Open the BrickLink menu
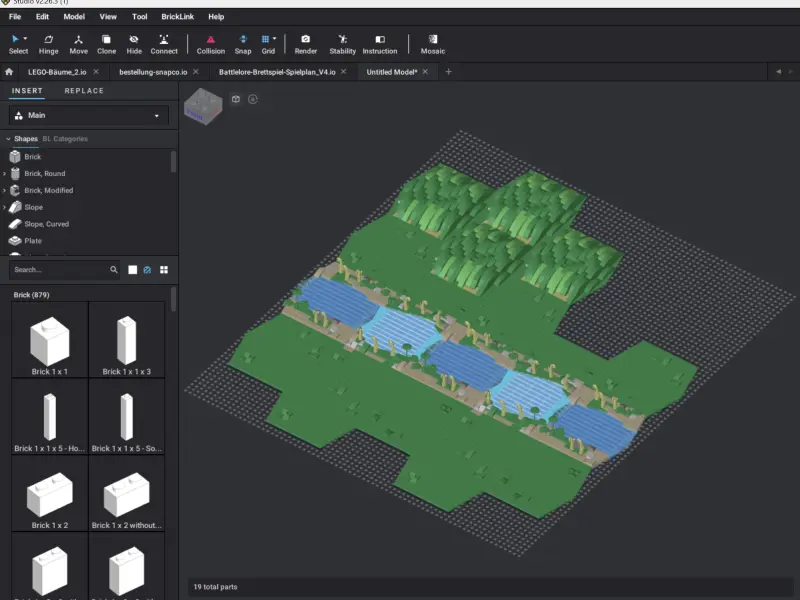Screen dimensions: 800x600 click(x=177, y=16)
